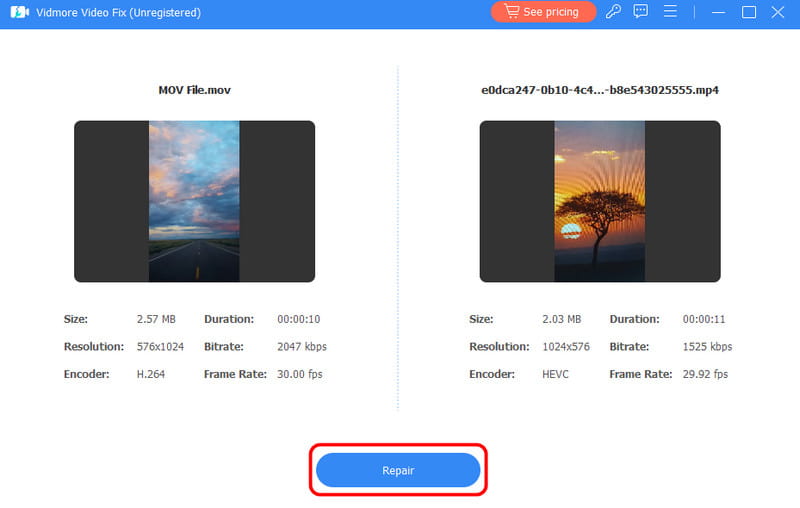
Task: Maximize the application window
Action: [748, 12]
